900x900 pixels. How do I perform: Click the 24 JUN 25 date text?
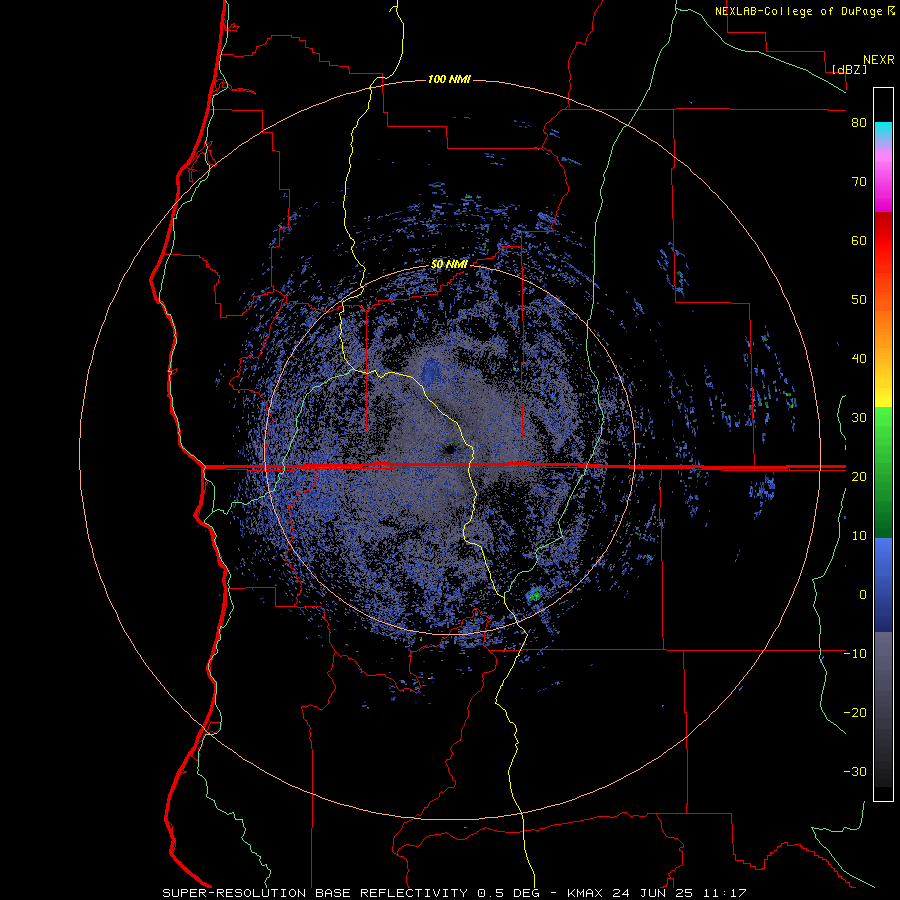click(x=654, y=893)
